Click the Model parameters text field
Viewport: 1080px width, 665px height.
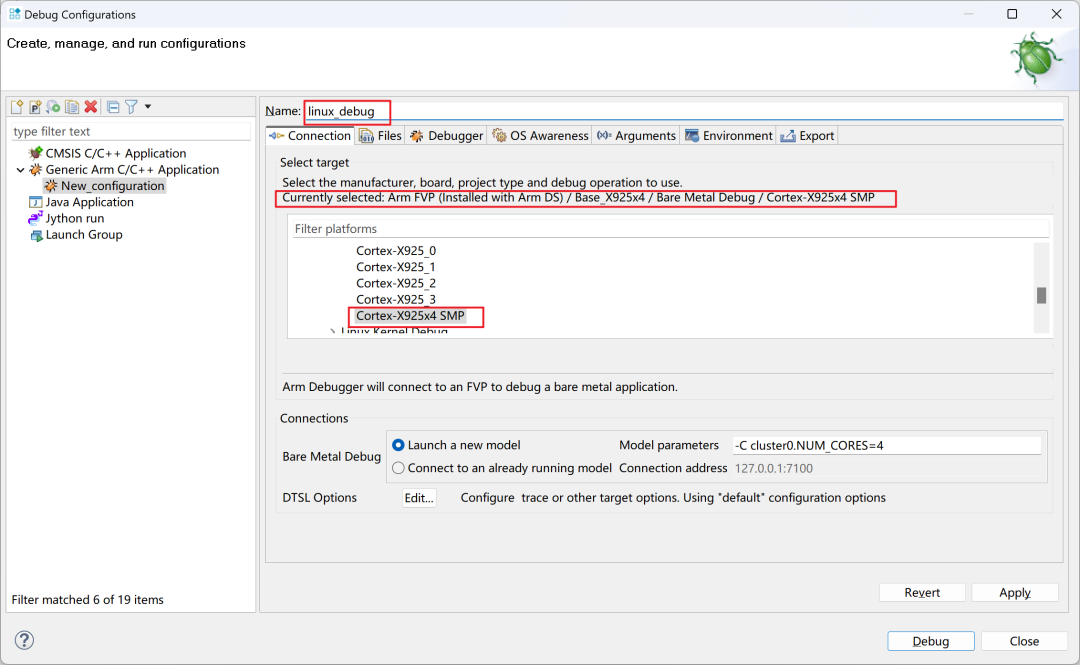coord(886,445)
